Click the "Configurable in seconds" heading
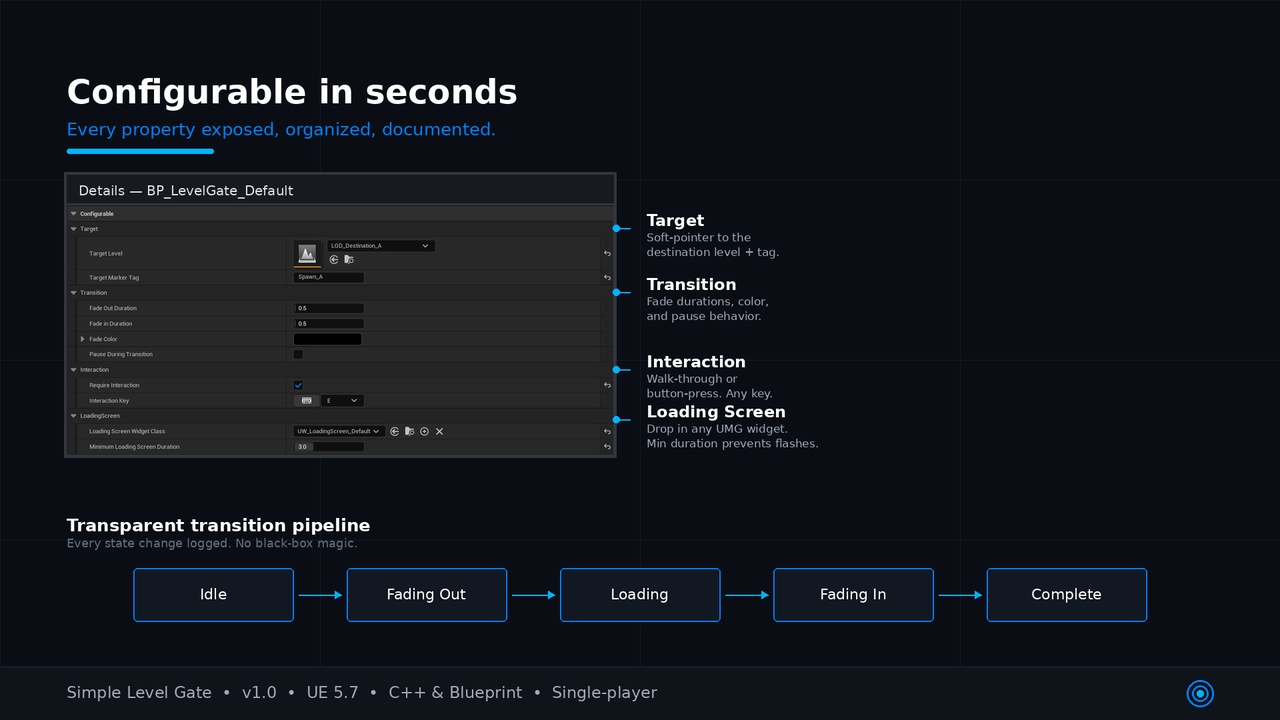 click(292, 92)
